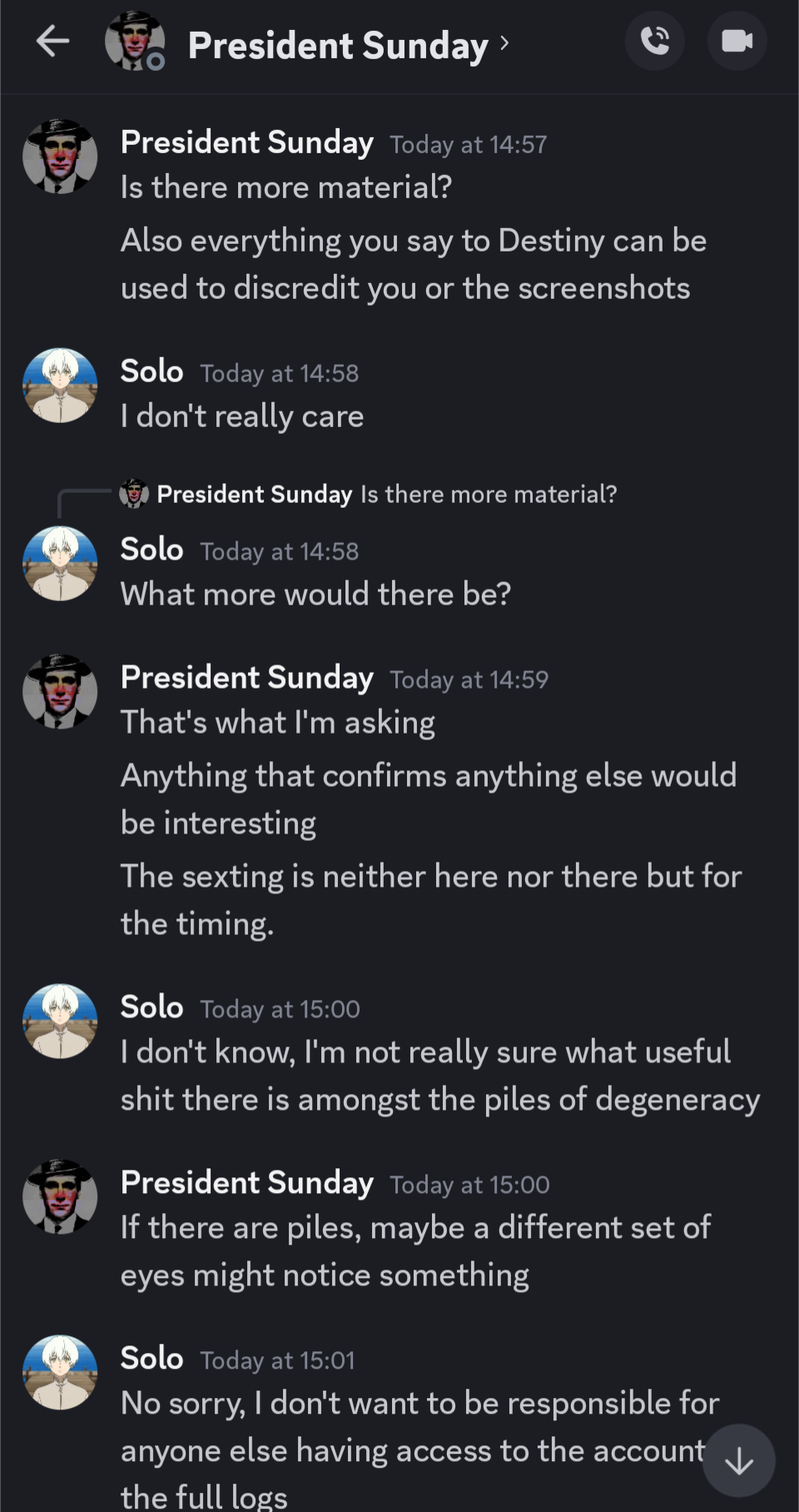Tap the back arrow icon
This screenshot has width=799, height=1512.
point(52,41)
